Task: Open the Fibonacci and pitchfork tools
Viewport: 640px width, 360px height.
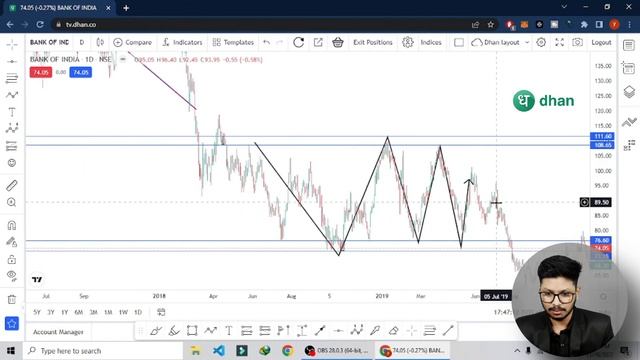Action: tap(12, 78)
